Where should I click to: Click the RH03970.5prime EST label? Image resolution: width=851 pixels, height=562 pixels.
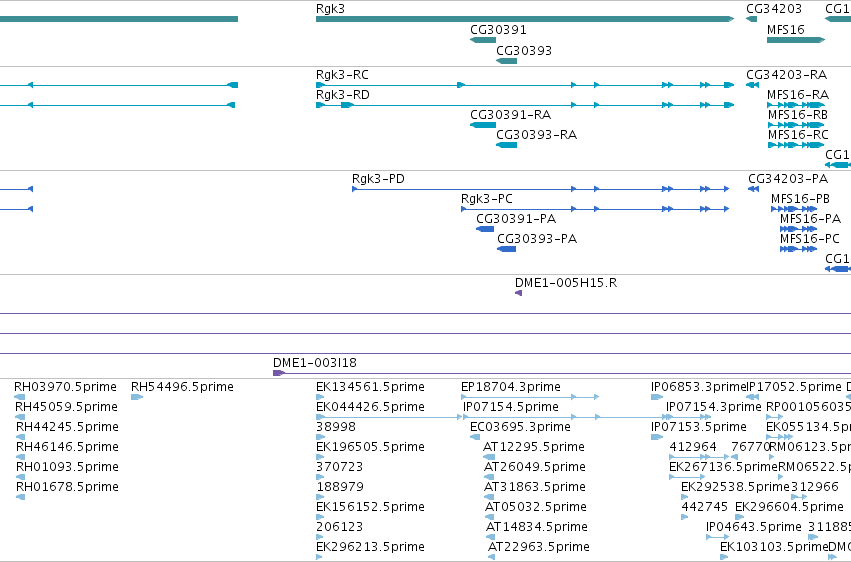point(65,387)
